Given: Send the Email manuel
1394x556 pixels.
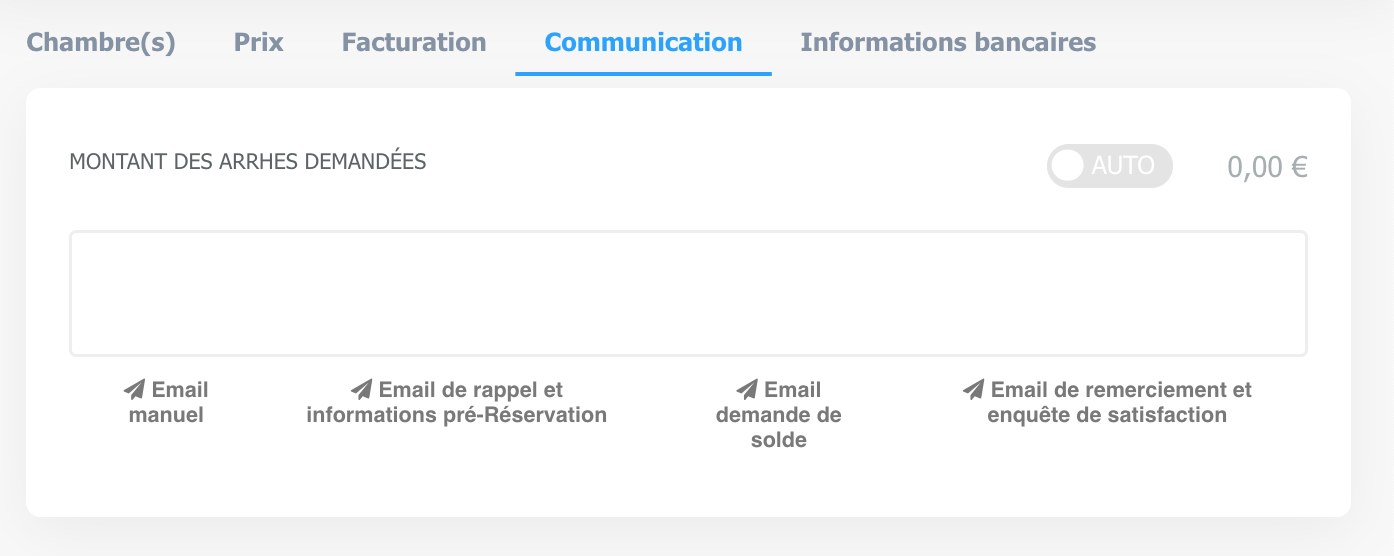Looking at the screenshot, I should pos(166,402).
